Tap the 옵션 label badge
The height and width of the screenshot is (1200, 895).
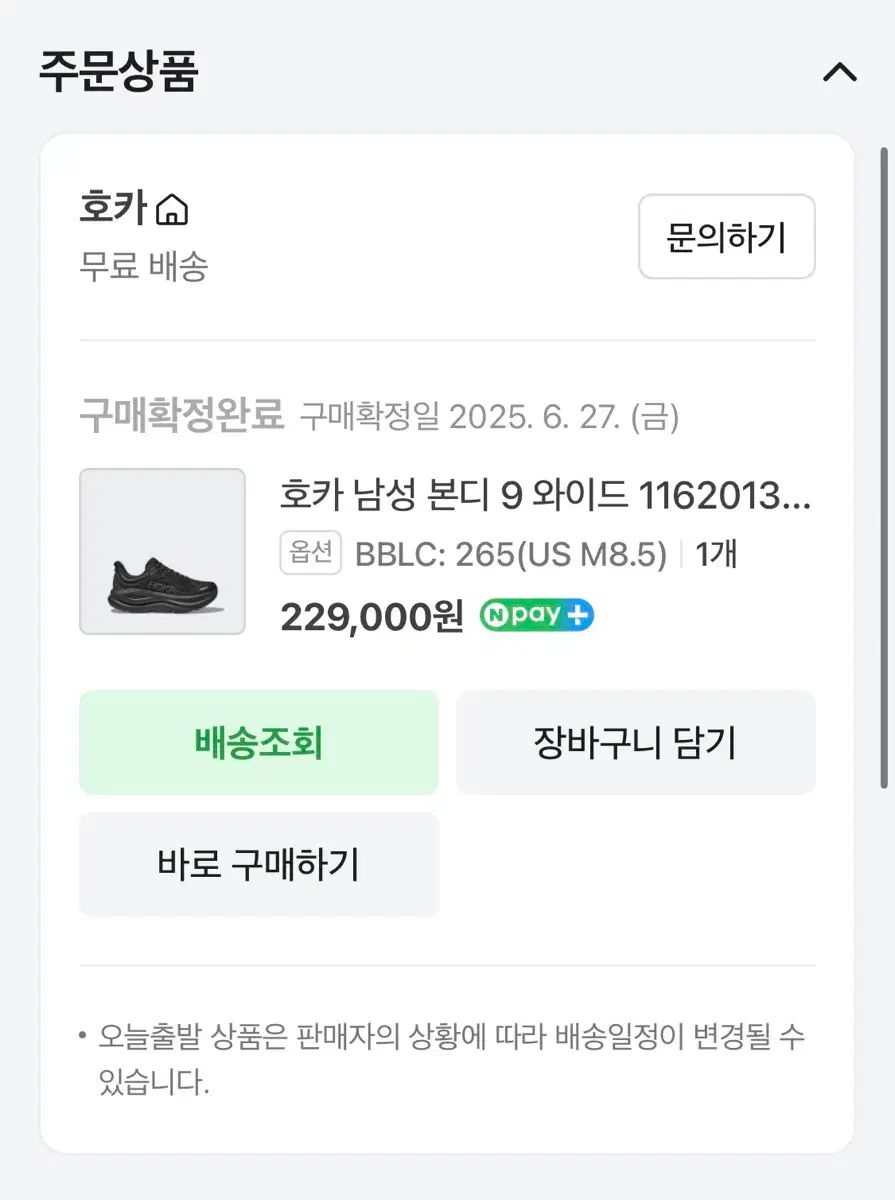click(311, 553)
